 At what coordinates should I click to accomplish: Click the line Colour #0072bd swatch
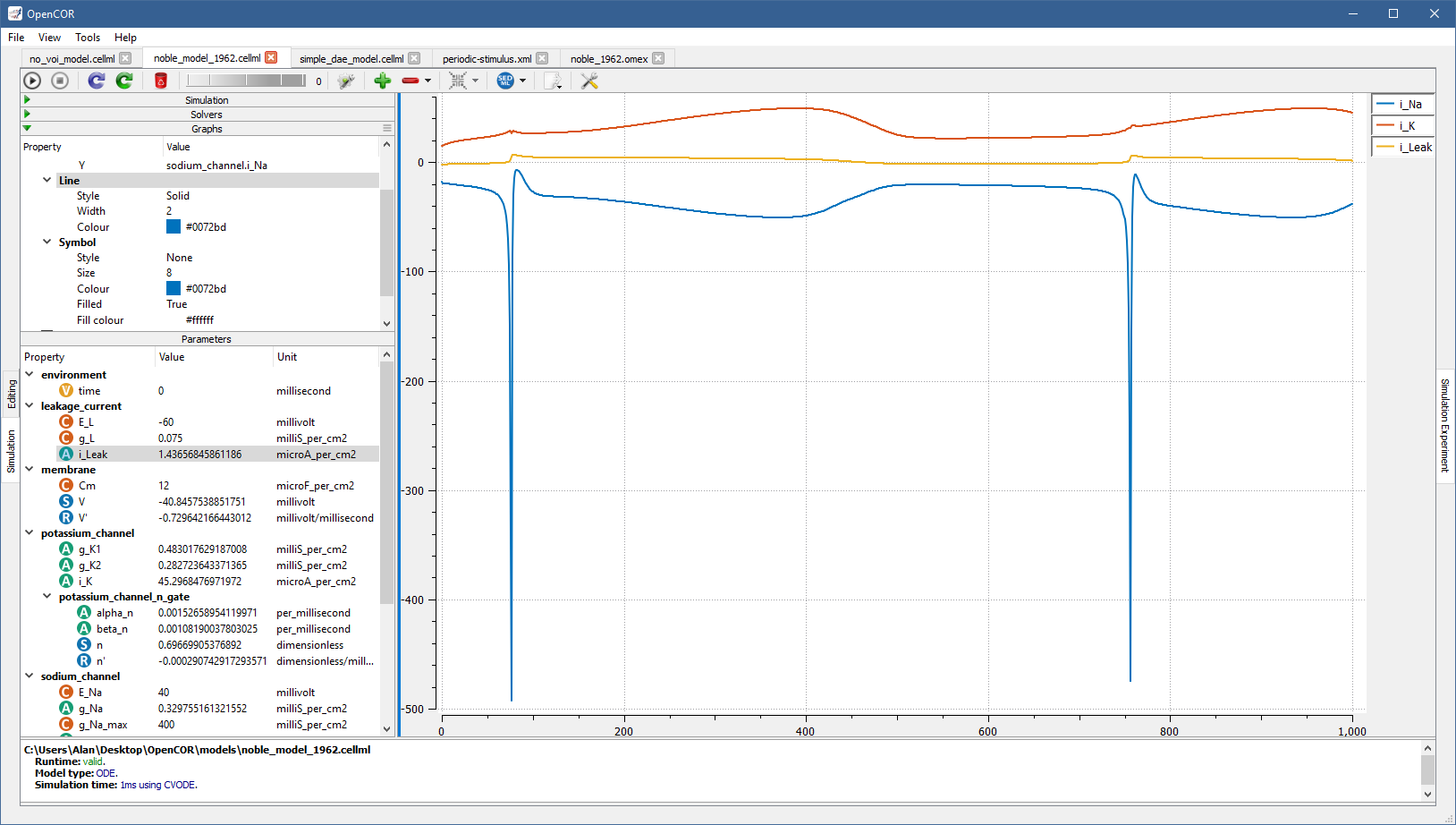coord(174,227)
